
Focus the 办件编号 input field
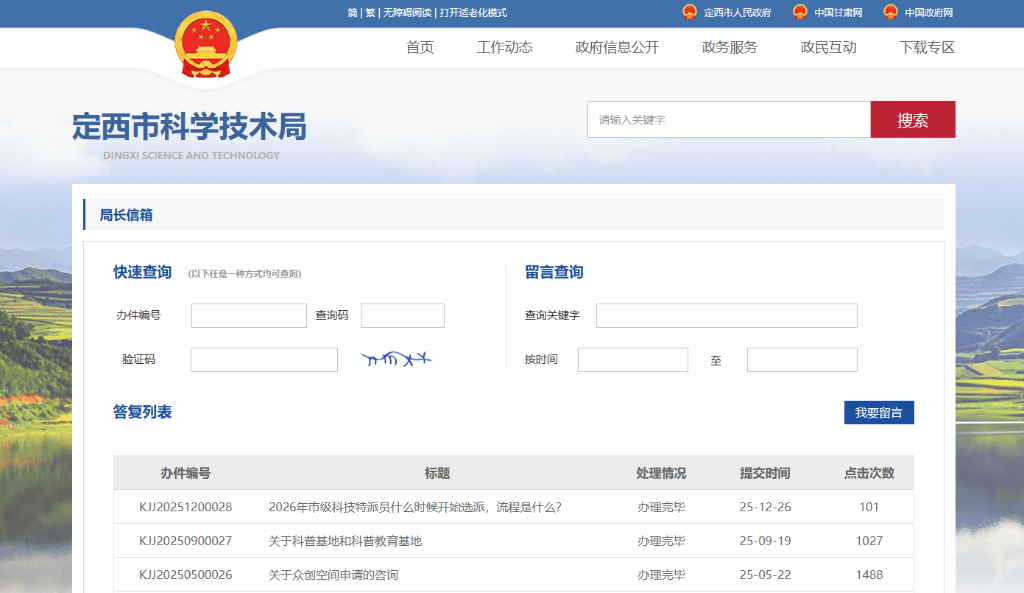tap(248, 316)
